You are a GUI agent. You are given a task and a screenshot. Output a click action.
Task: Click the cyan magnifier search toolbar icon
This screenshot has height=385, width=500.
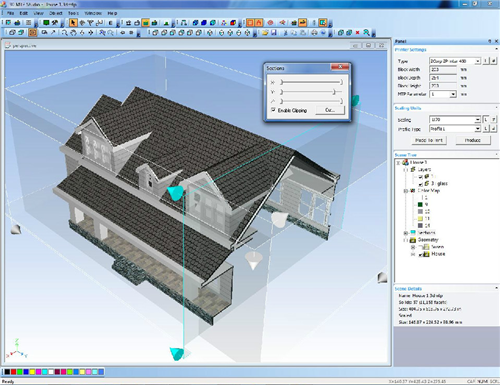point(366,32)
